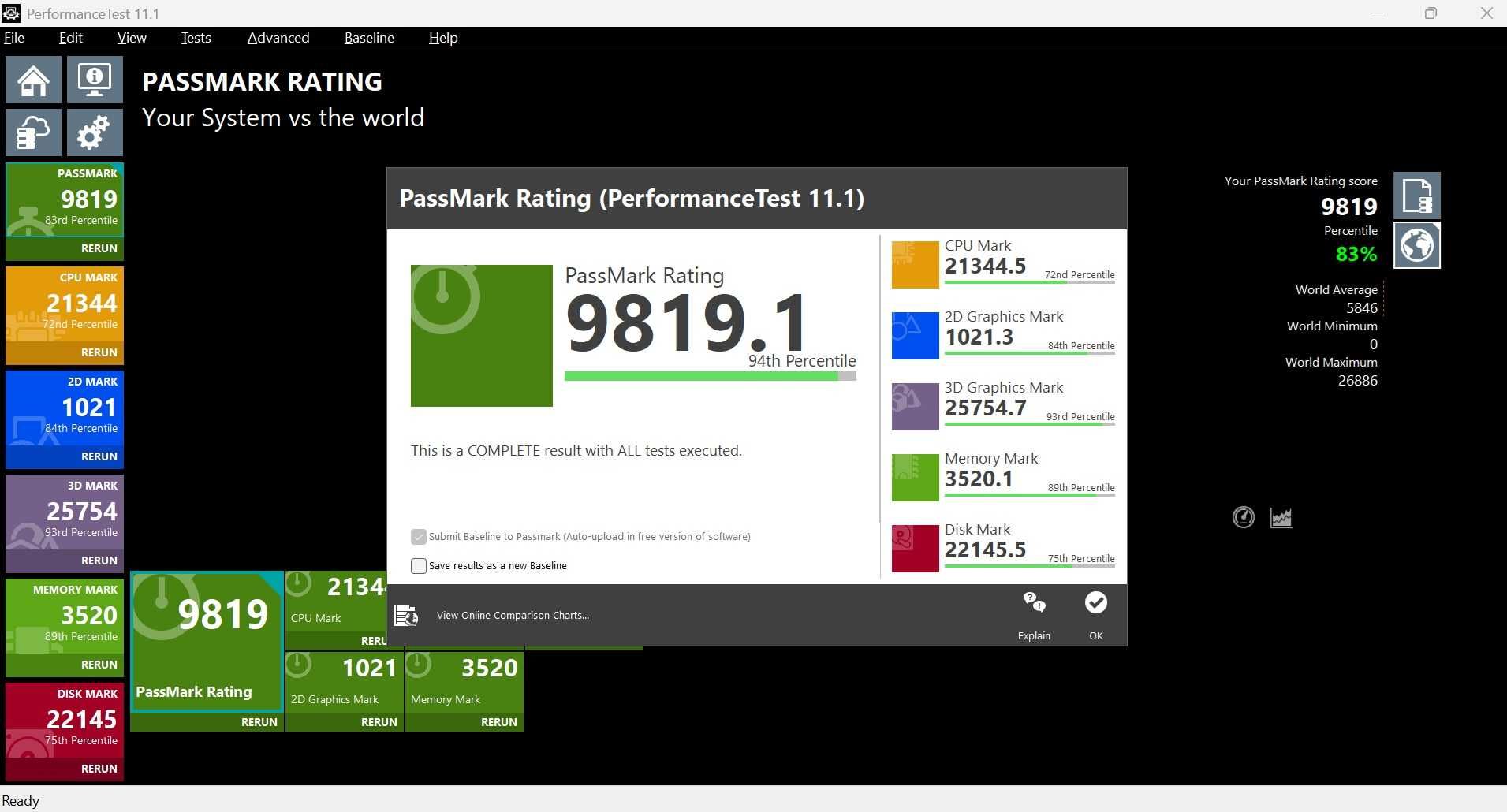Click the large 9819 PassMark Rating tile
The height and width of the screenshot is (812, 1507).
207,642
